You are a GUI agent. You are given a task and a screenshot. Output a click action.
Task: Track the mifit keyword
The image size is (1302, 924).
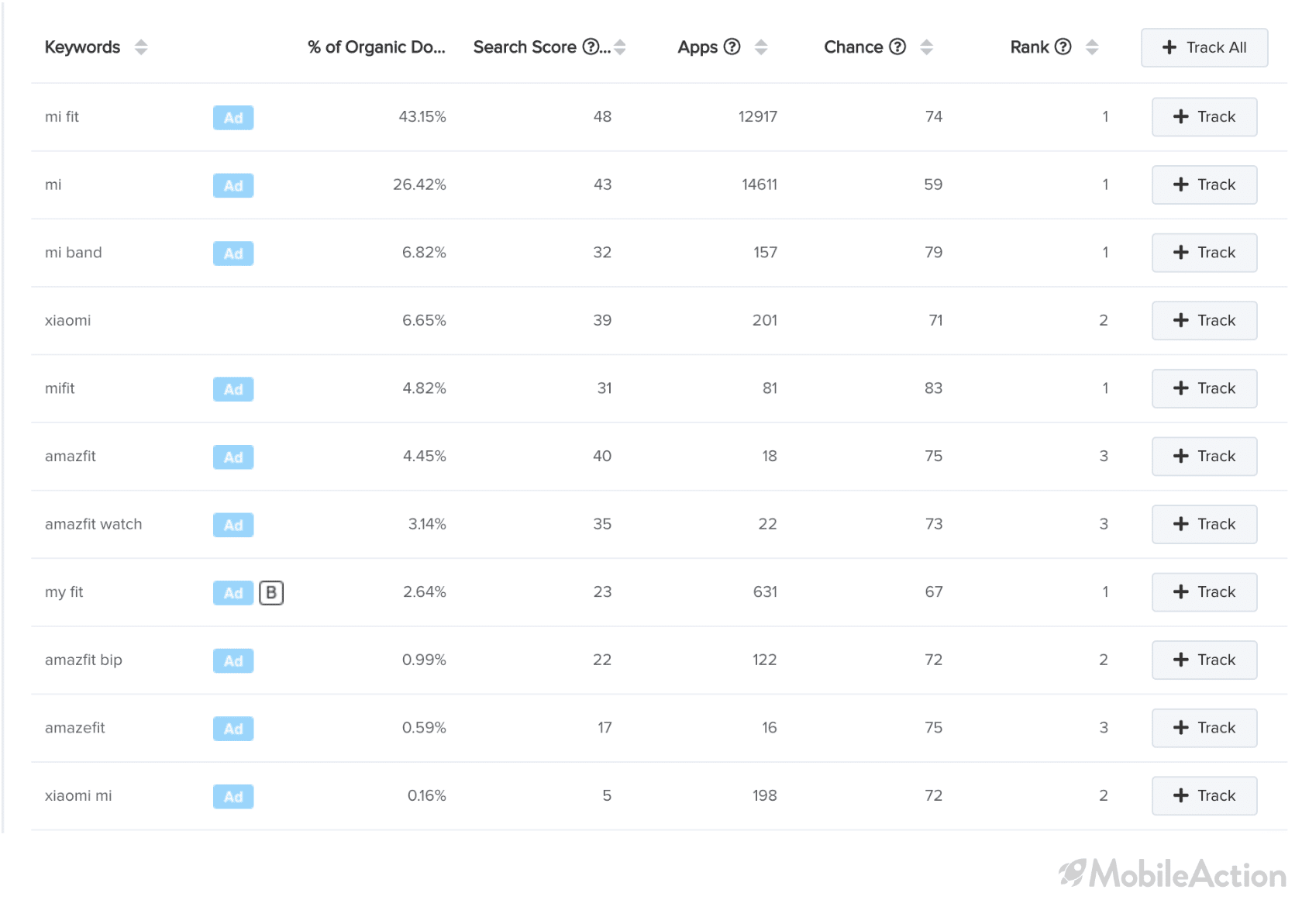(x=1204, y=388)
